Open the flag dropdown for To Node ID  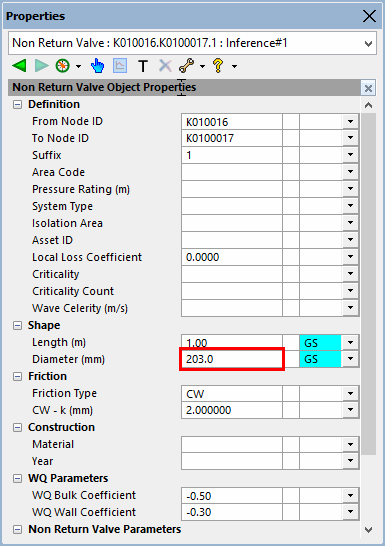click(x=350, y=138)
